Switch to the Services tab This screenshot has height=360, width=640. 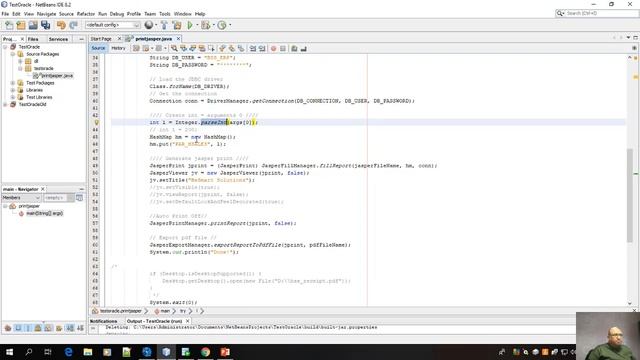click(58, 39)
